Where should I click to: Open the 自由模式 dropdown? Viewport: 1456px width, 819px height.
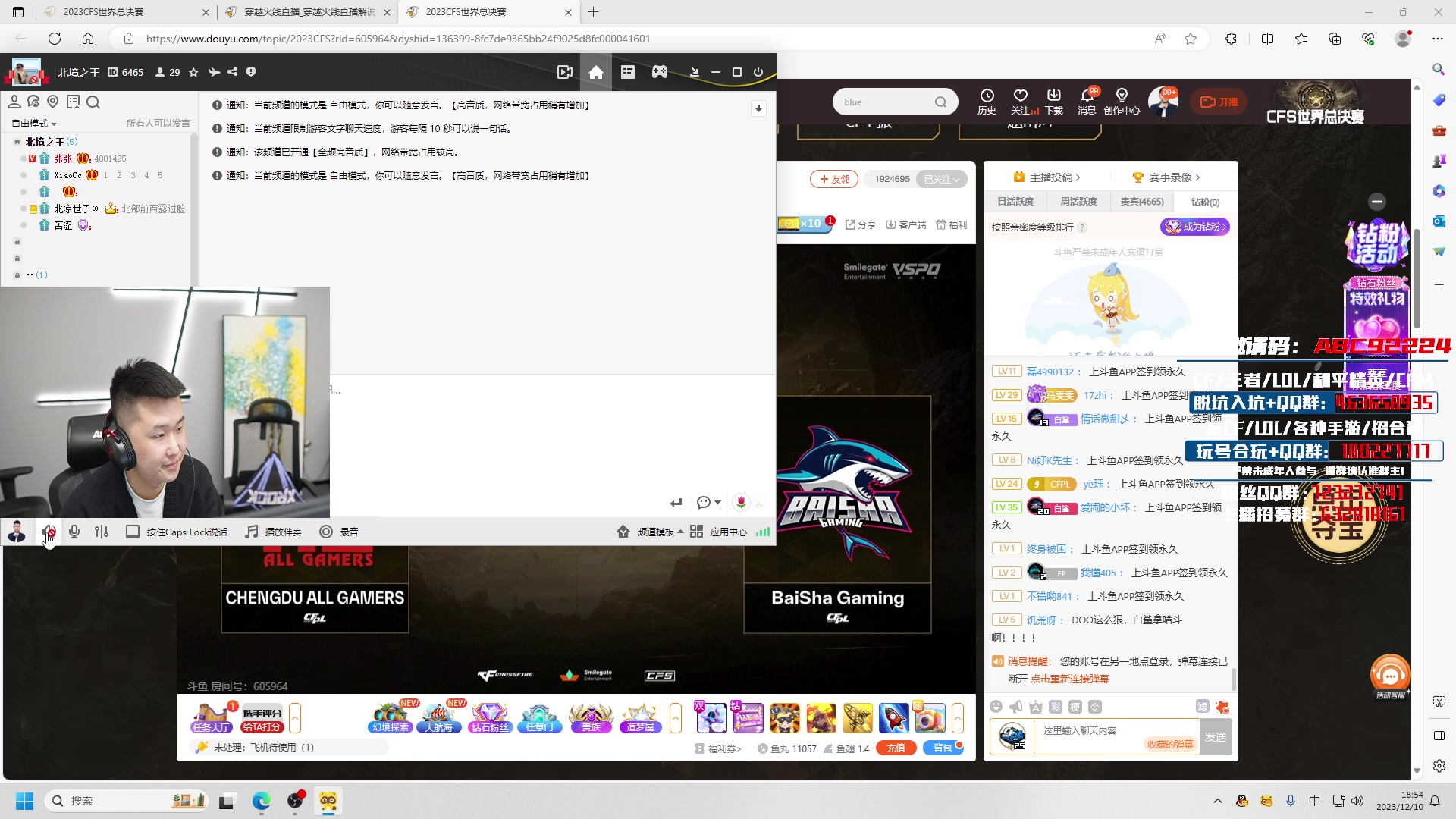[x=34, y=124]
